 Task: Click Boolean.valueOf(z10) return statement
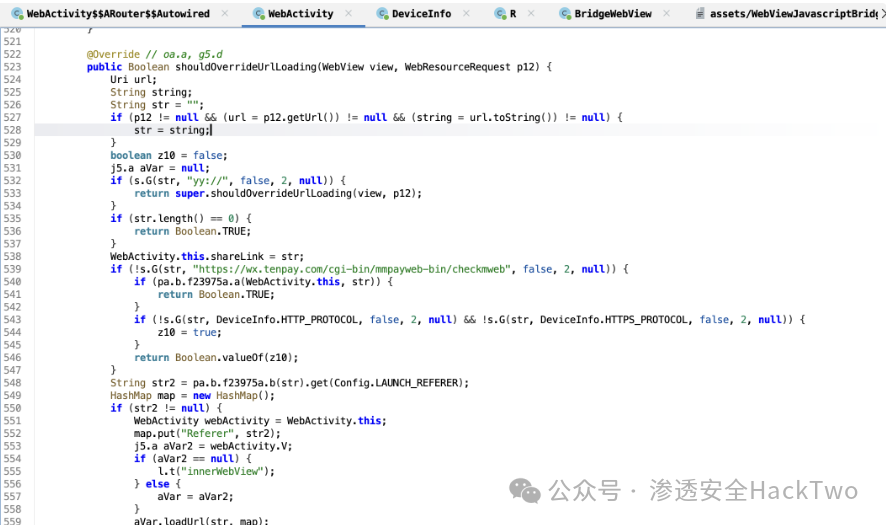216,357
